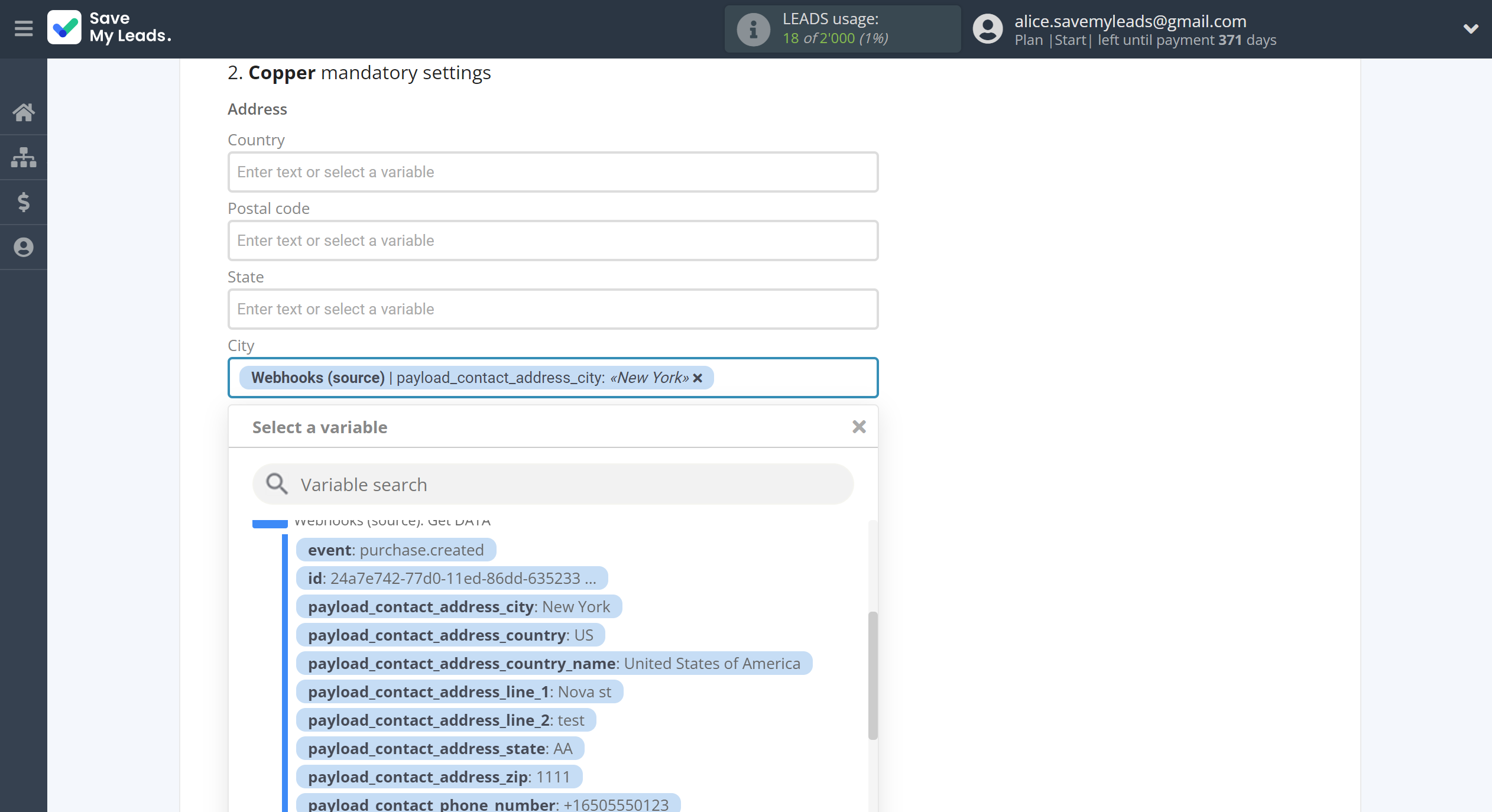This screenshot has height=812, width=1492.
Task: Remove the payload_contact_address_city tag from City
Action: (x=698, y=378)
